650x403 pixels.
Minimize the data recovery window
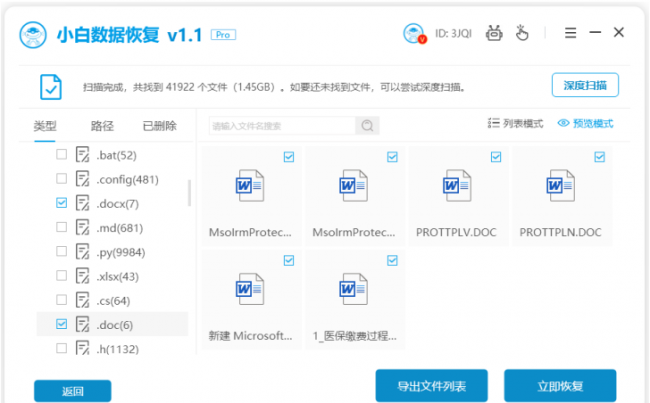click(x=595, y=32)
